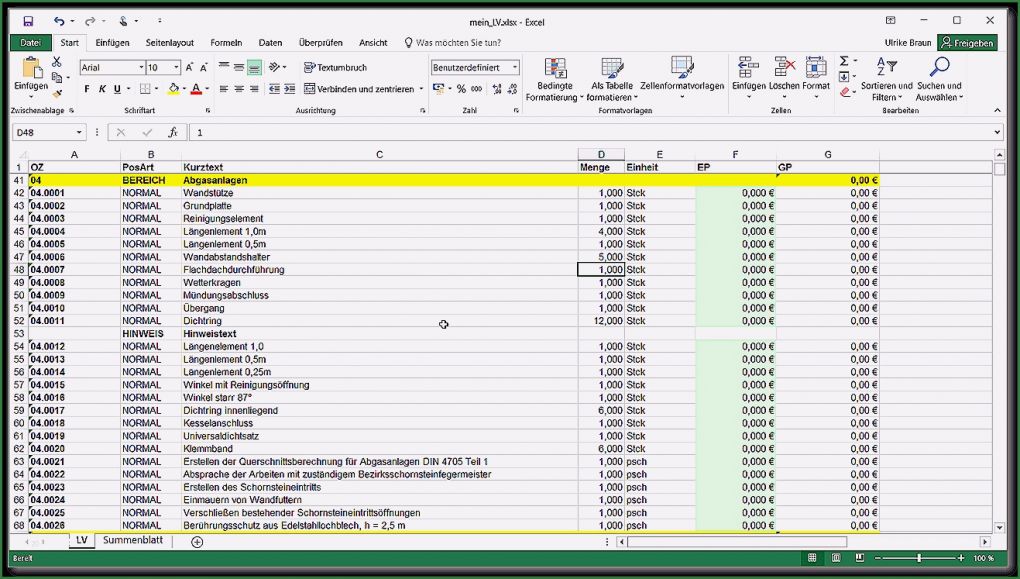The width and height of the screenshot is (1020, 579).
Task: Click the Suchen und Auswählen magnifier
Action: tap(939, 69)
